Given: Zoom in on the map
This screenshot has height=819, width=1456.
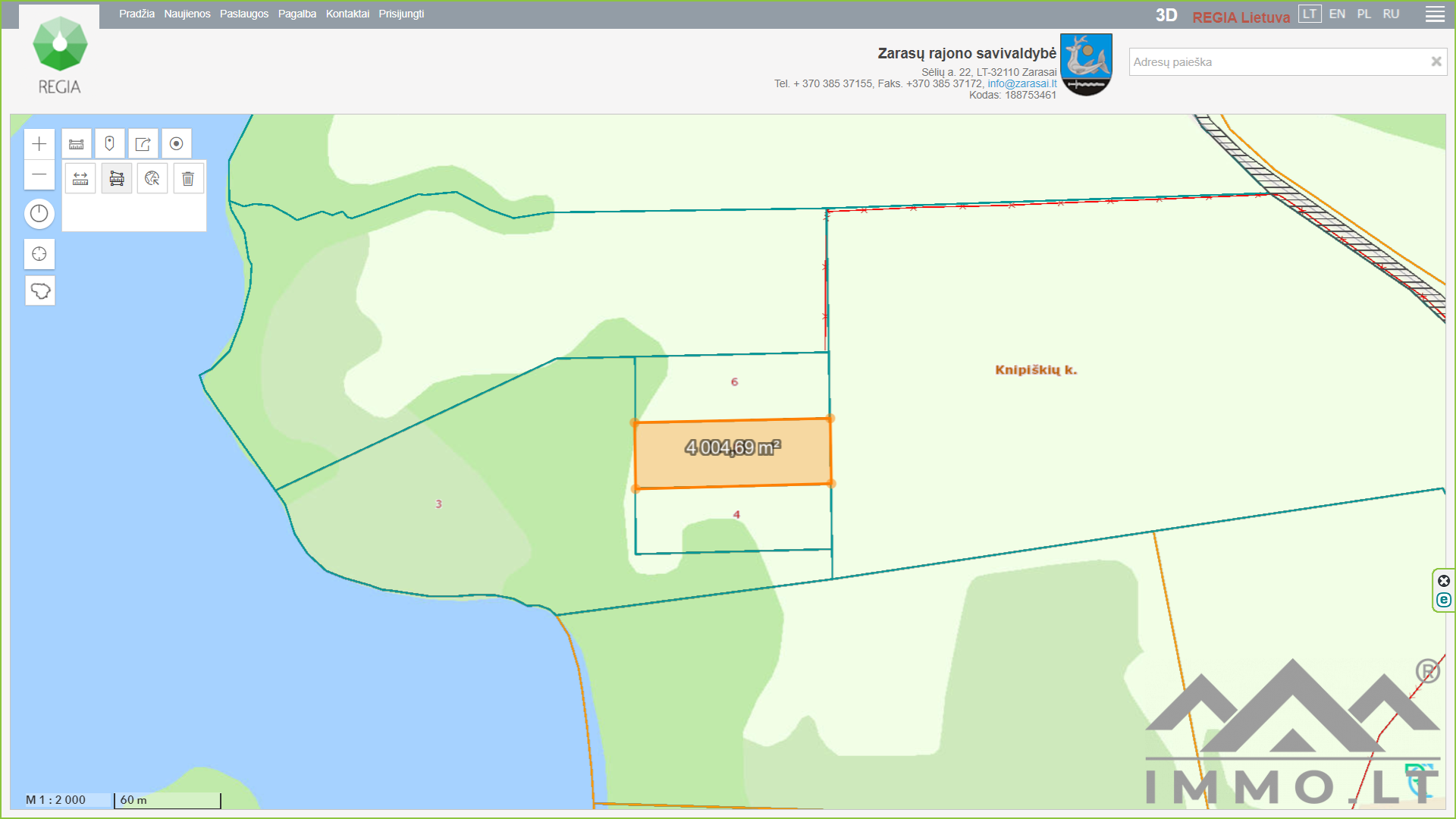Looking at the screenshot, I should coord(39,144).
